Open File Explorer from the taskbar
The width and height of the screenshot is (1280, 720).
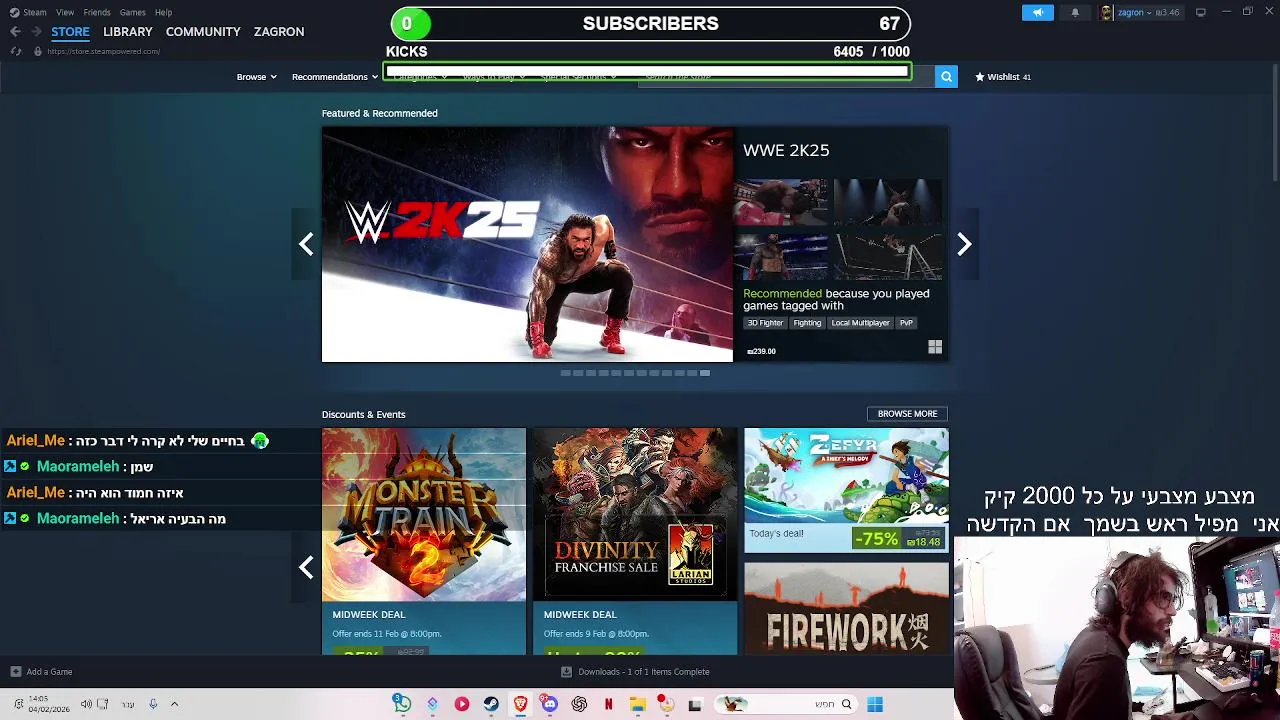click(637, 704)
